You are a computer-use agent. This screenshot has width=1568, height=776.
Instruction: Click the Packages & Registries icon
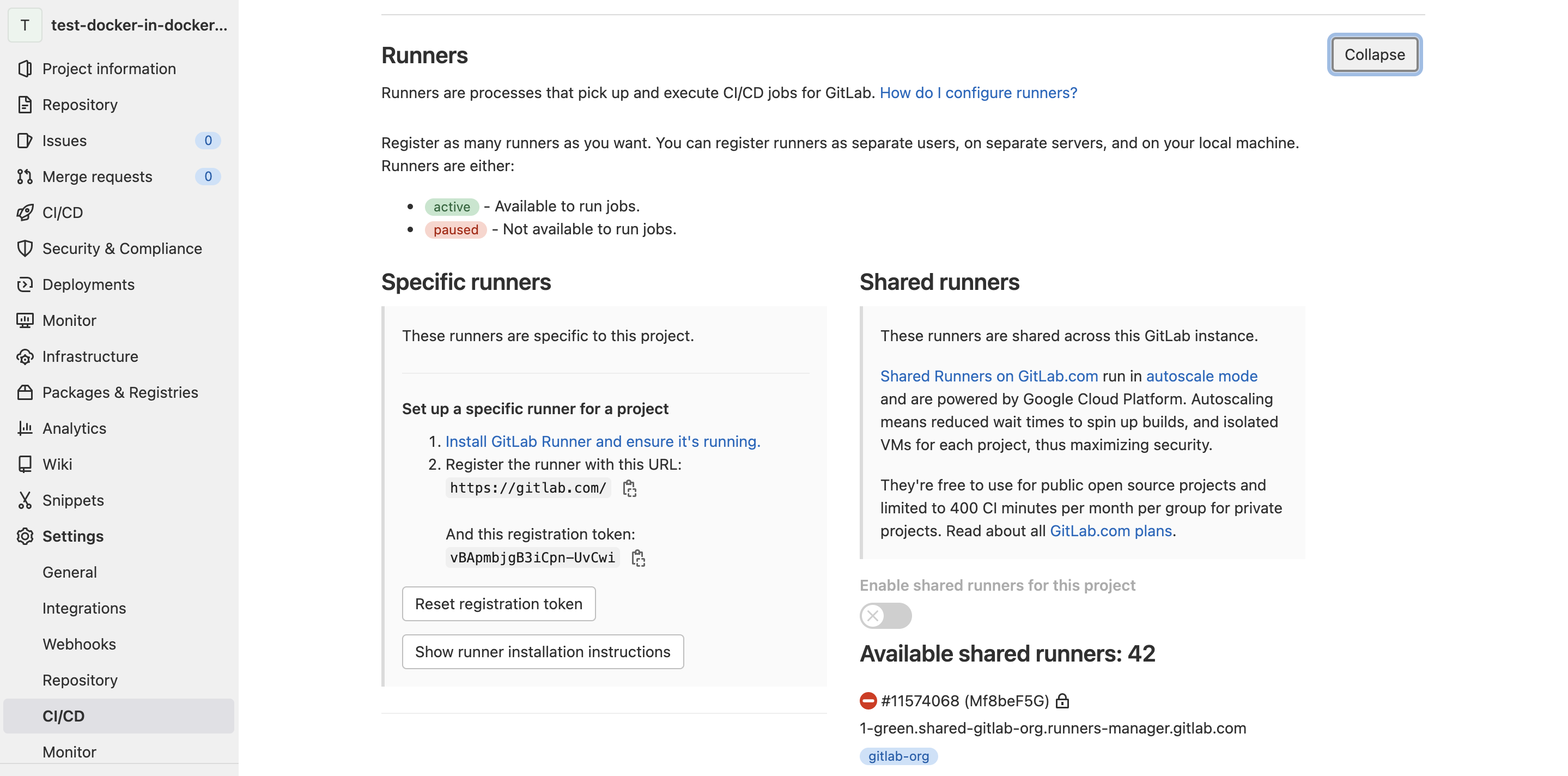[25, 392]
